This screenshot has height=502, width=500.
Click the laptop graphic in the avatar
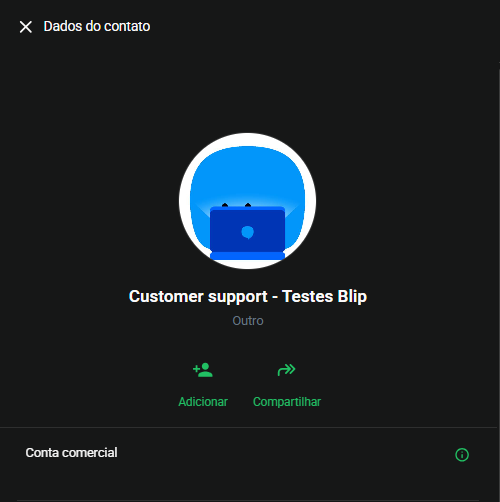pyautogui.click(x=247, y=233)
